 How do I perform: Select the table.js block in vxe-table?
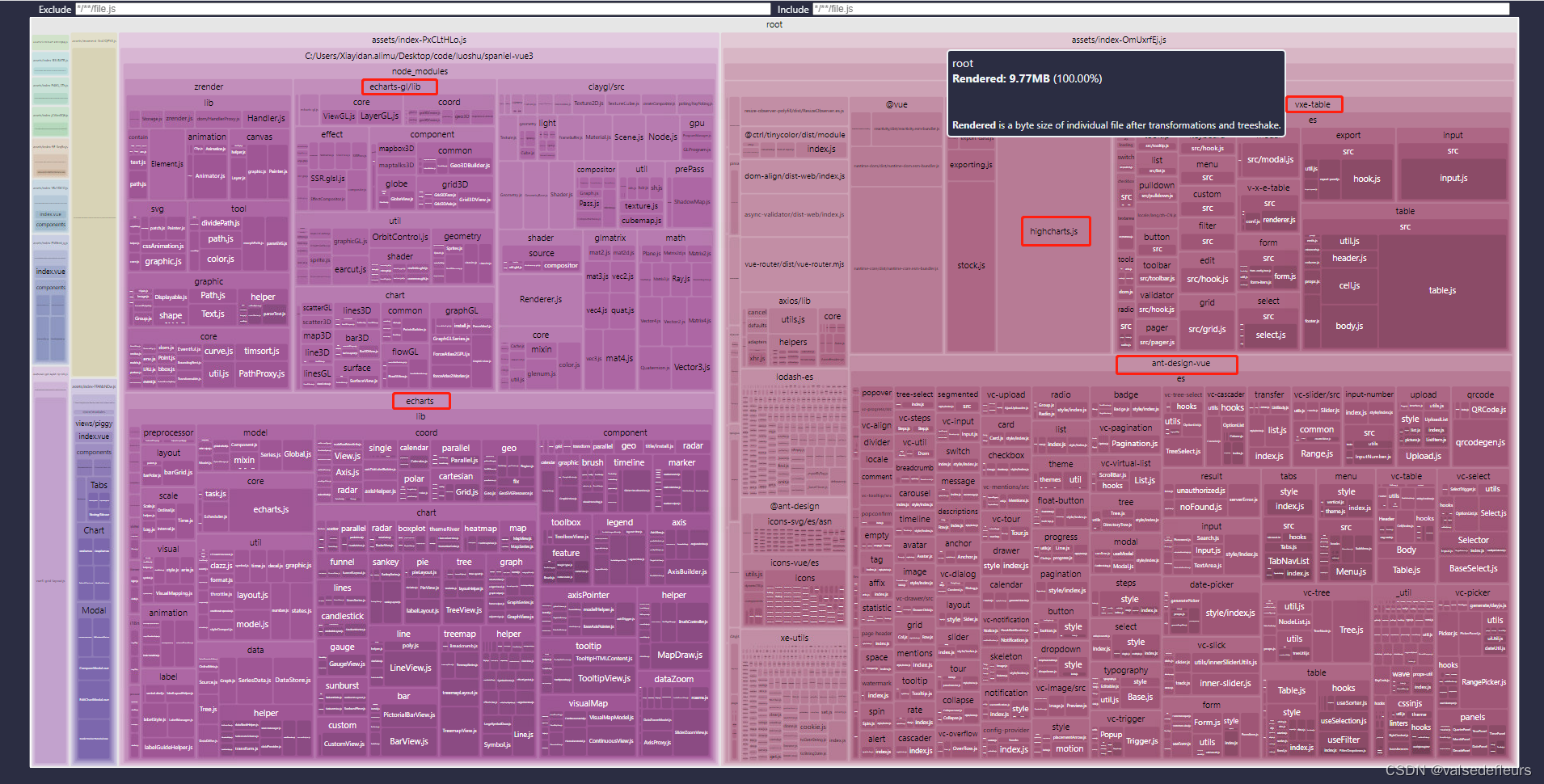coord(1442,290)
